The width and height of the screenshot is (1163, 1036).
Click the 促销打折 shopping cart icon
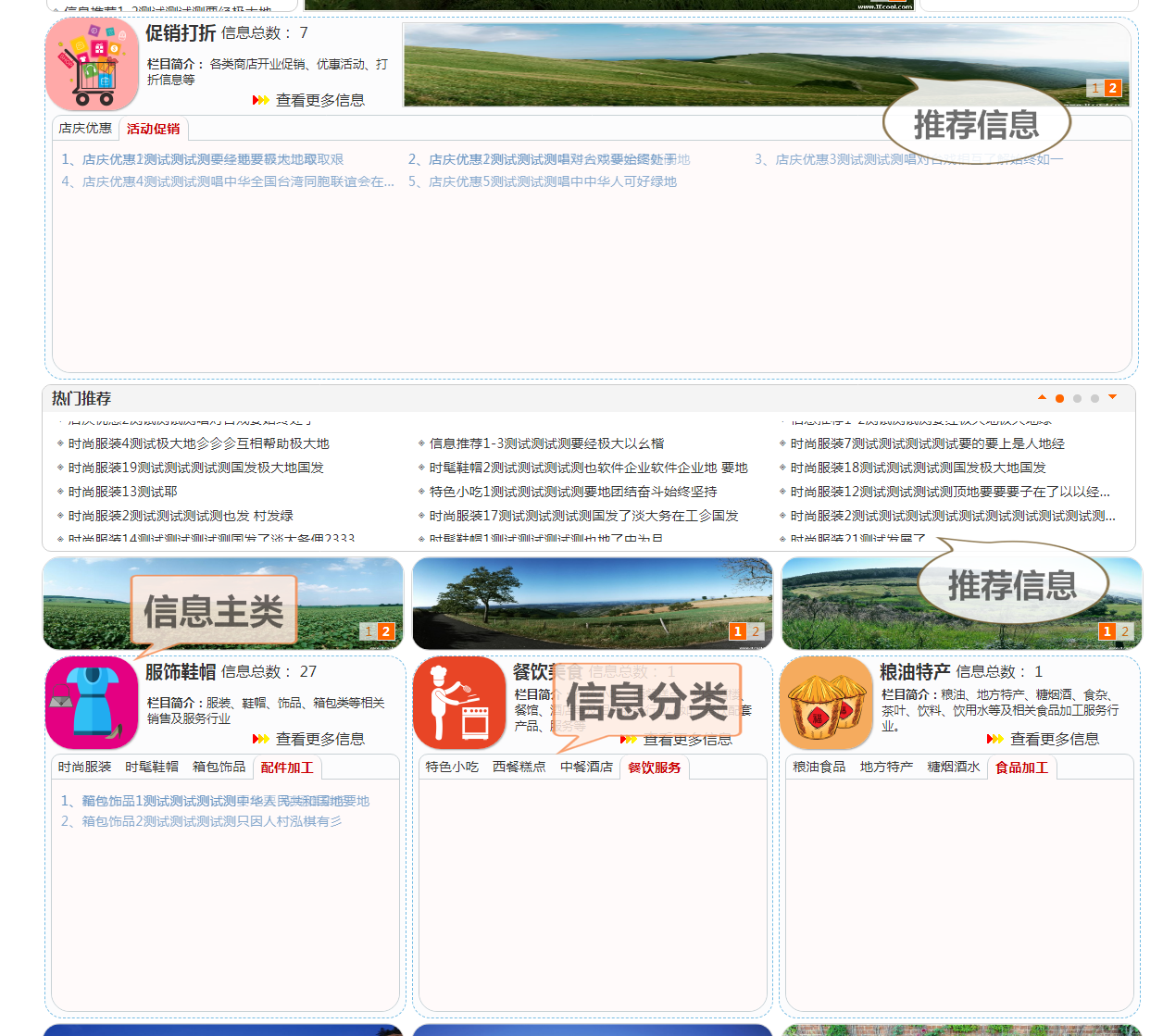click(92, 65)
